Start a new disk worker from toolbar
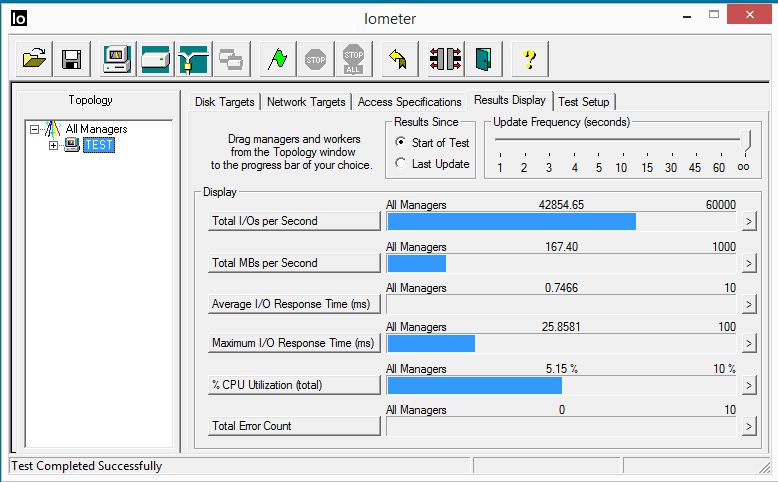This screenshot has height=482, width=778. (x=155, y=59)
